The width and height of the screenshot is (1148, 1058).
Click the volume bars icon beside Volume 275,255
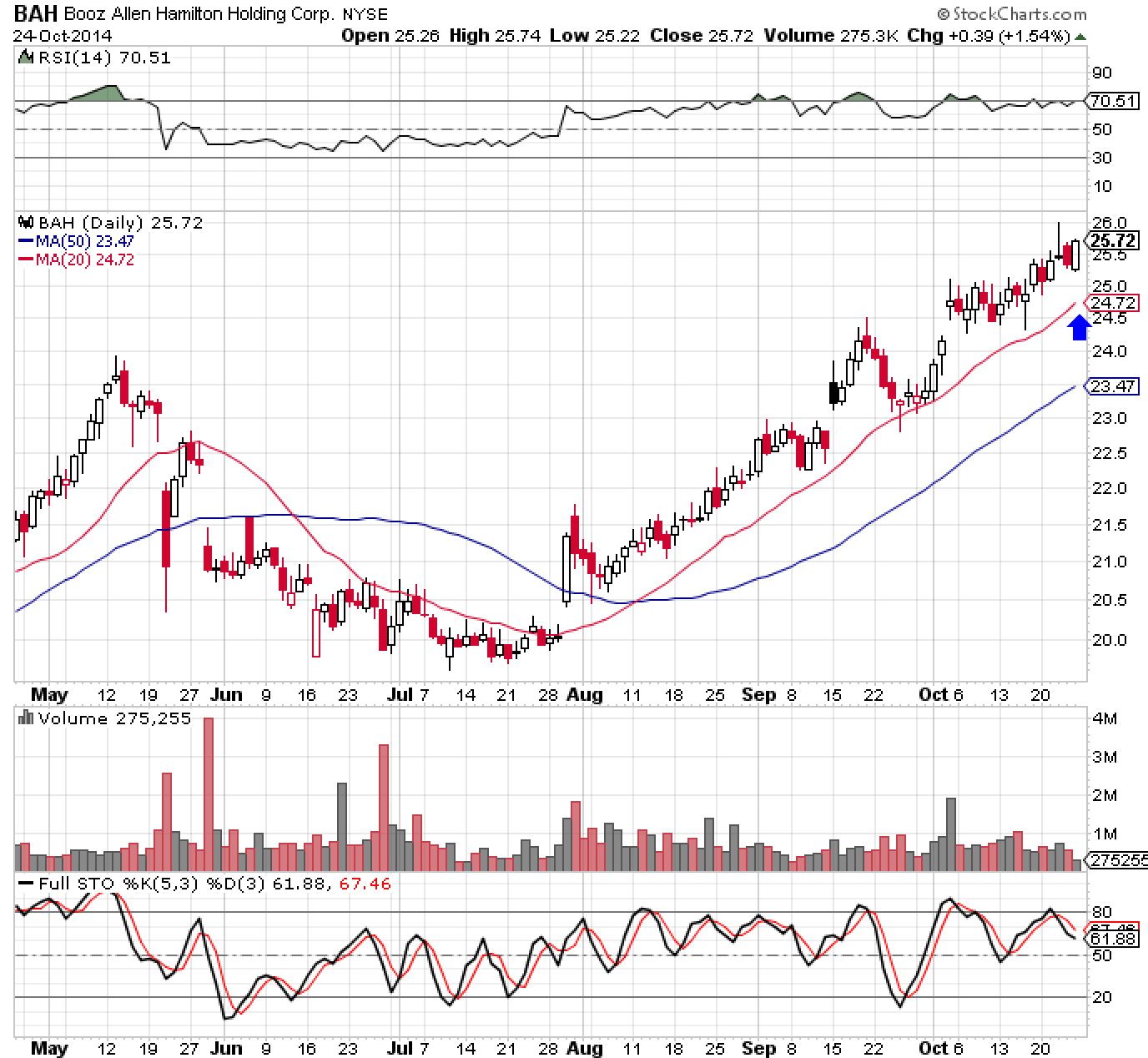(x=25, y=718)
